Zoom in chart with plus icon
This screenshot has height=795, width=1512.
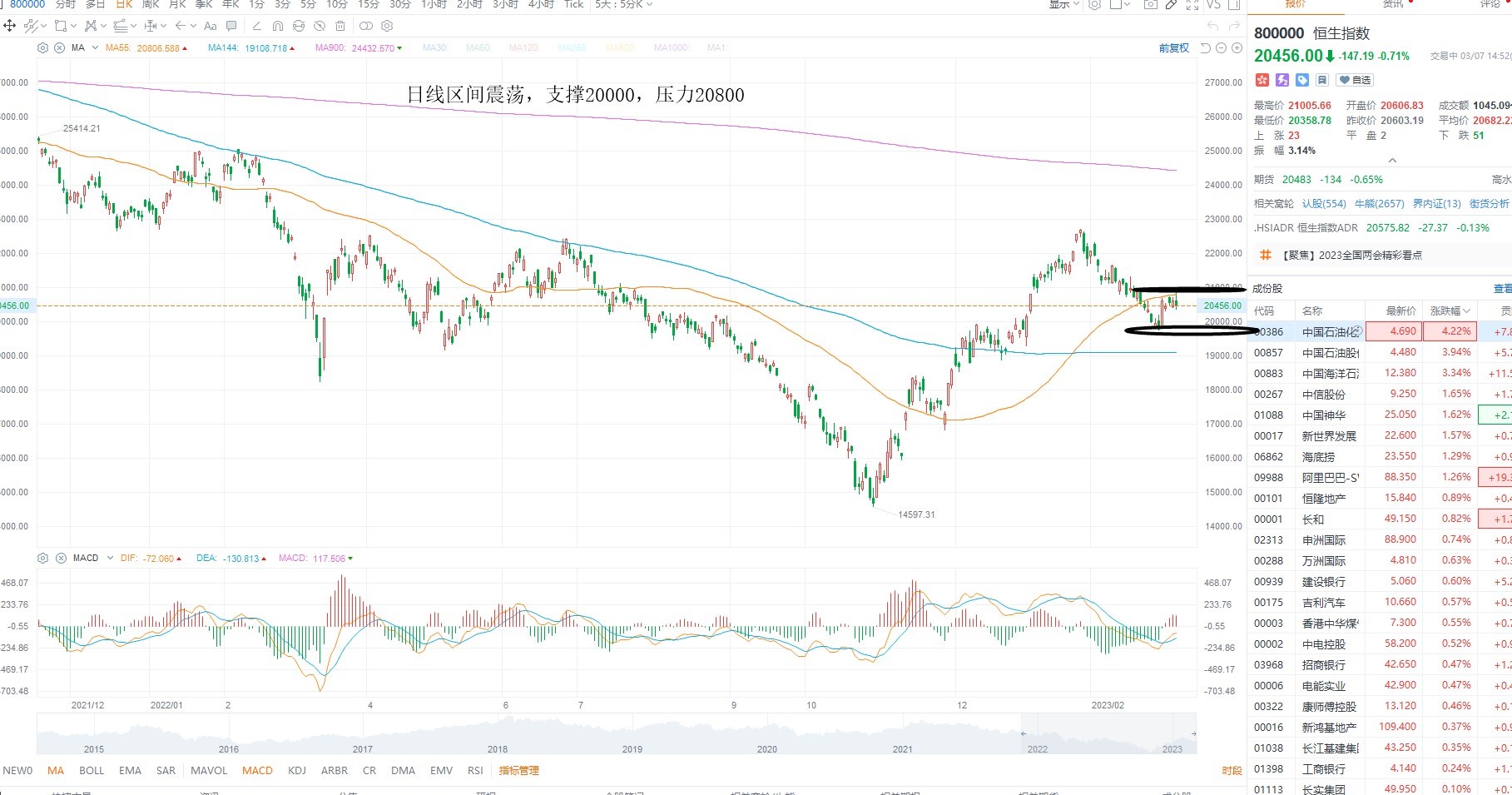coord(1237,47)
